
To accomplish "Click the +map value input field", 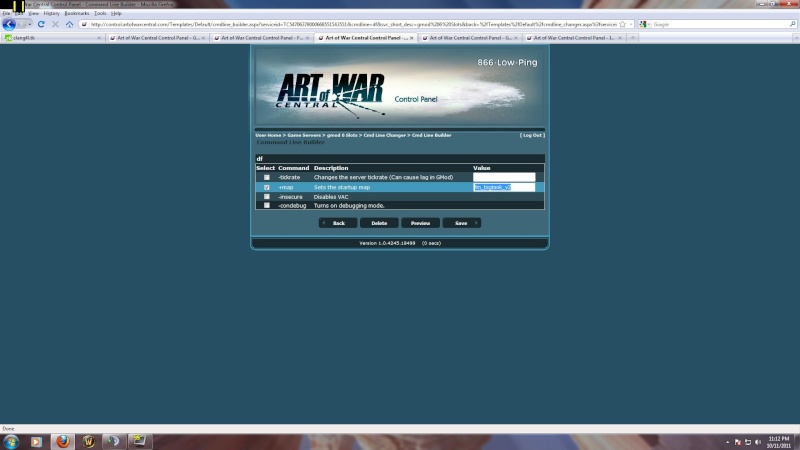I will (504, 187).
